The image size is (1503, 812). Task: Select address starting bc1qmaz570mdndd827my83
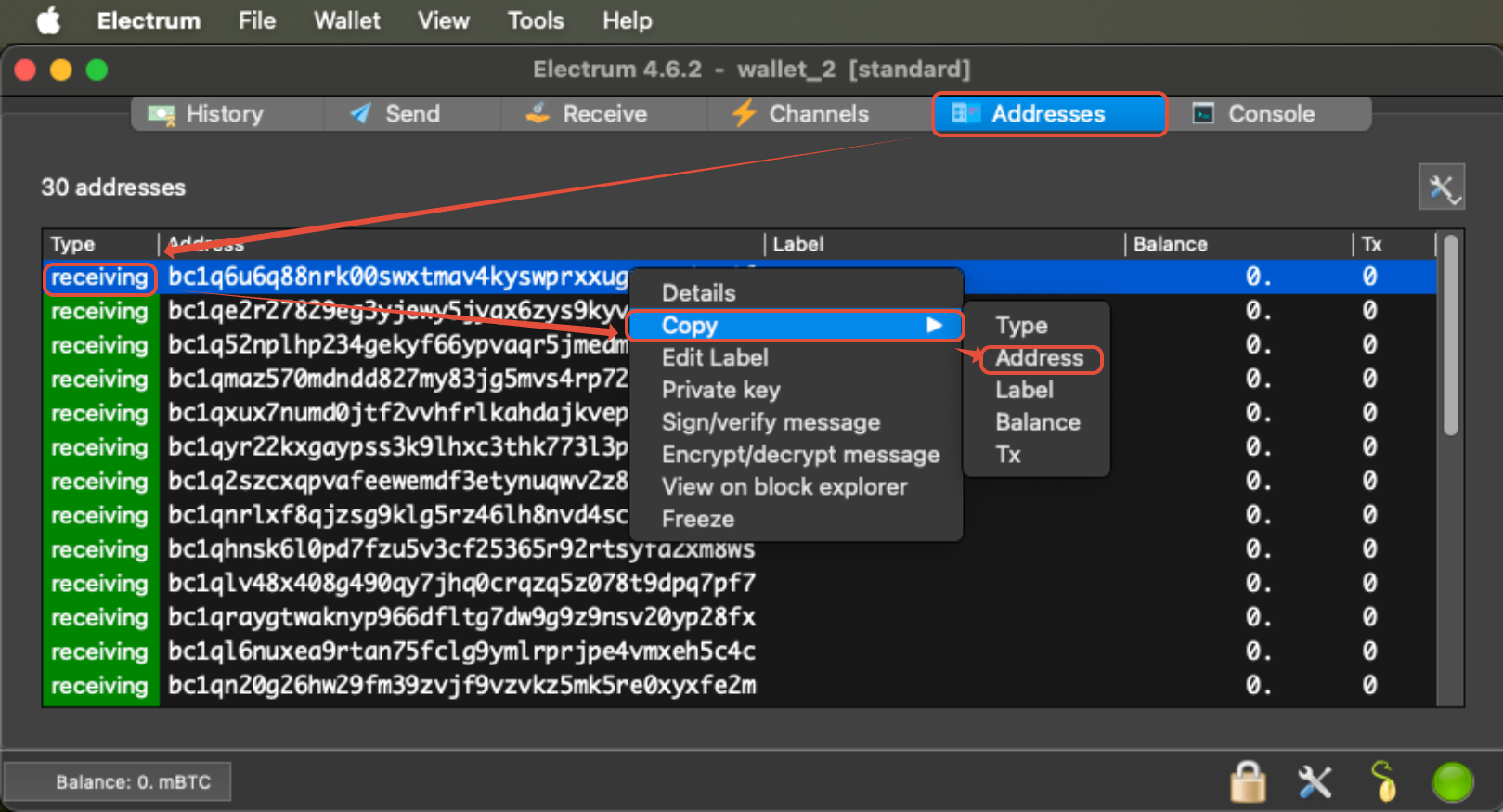pyautogui.click(x=398, y=380)
